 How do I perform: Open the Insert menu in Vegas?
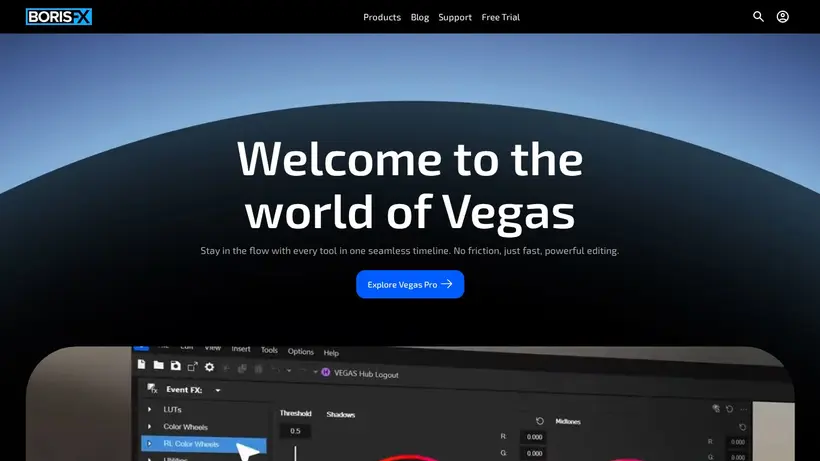click(x=241, y=349)
